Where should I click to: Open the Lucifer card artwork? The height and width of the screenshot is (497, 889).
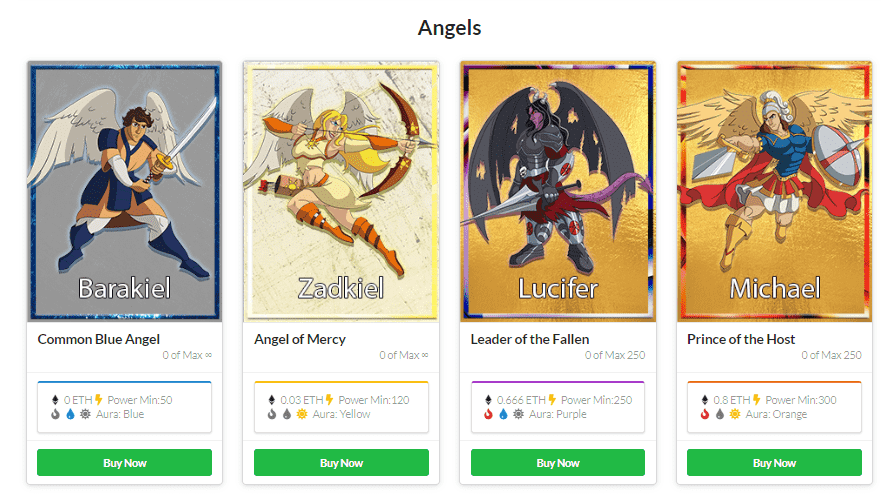pyautogui.click(x=558, y=191)
